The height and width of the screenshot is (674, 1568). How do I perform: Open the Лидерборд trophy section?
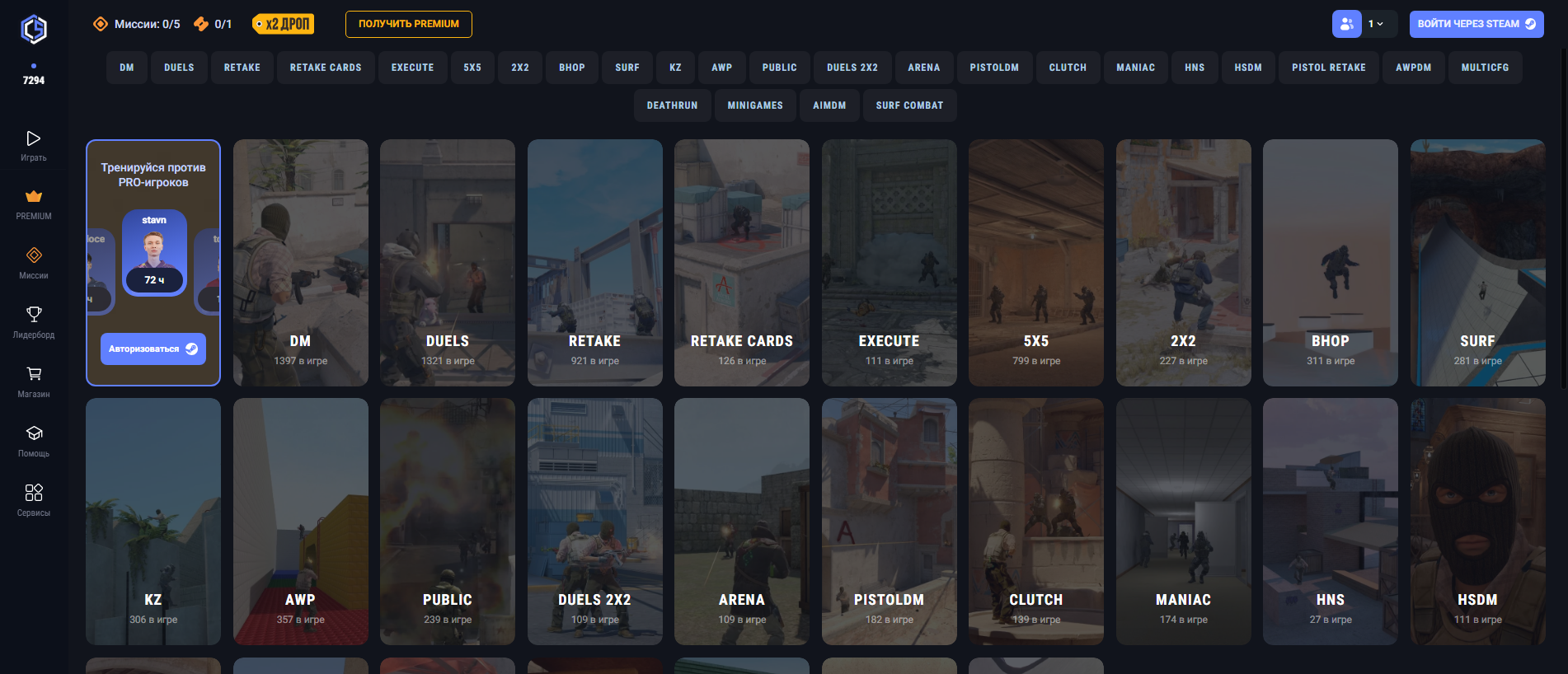click(34, 322)
